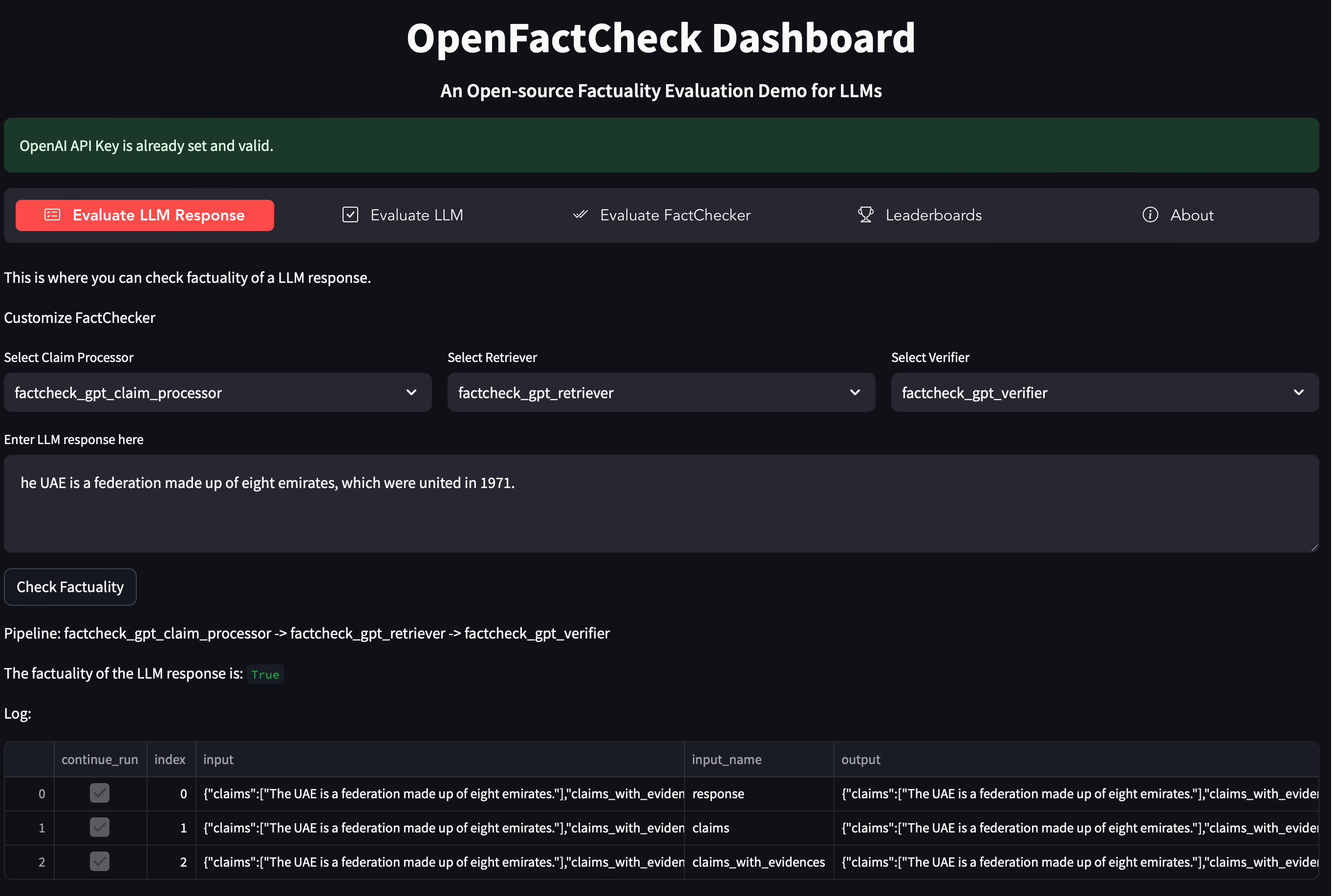Click the Pipeline description text line
This screenshot has height=896, width=1334.
[x=307, y=634]
